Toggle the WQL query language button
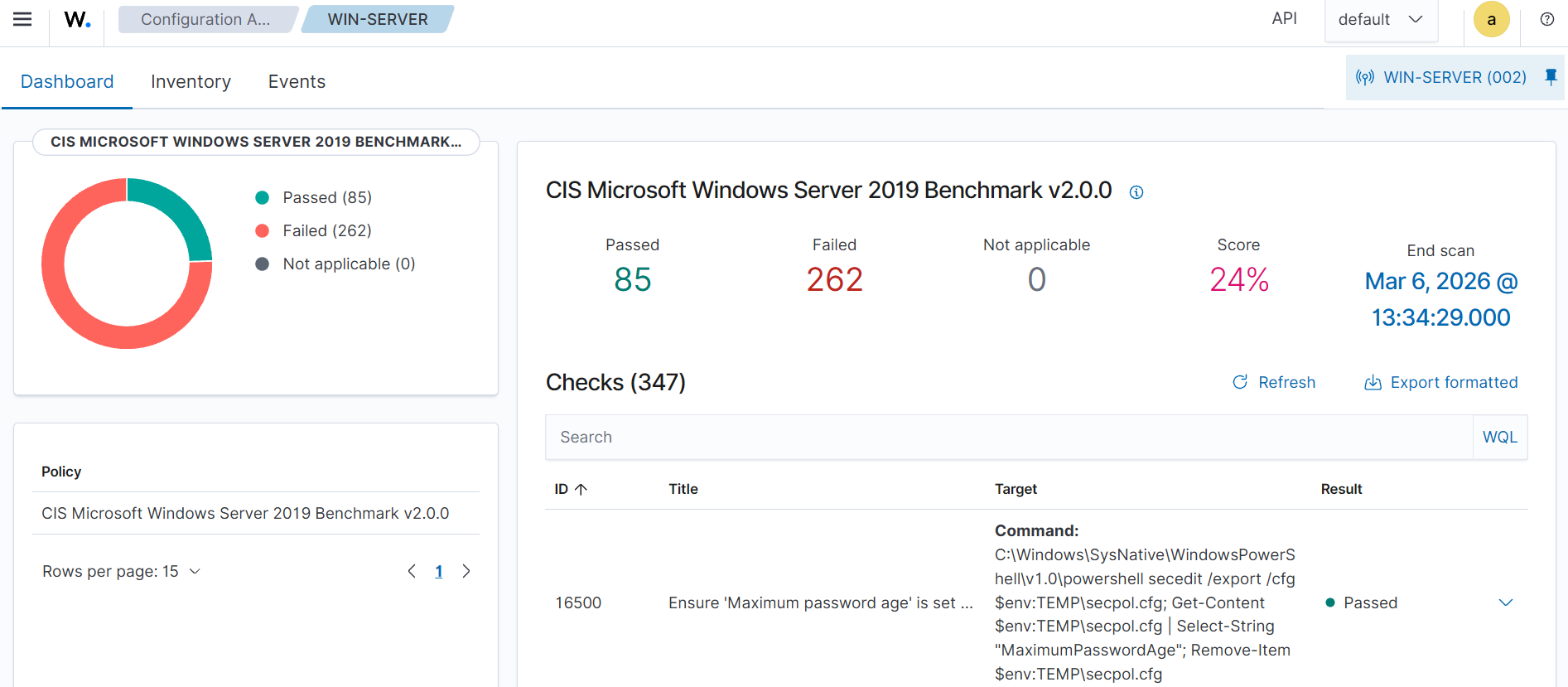1568x687 pixels. [x=1500, y=437]
